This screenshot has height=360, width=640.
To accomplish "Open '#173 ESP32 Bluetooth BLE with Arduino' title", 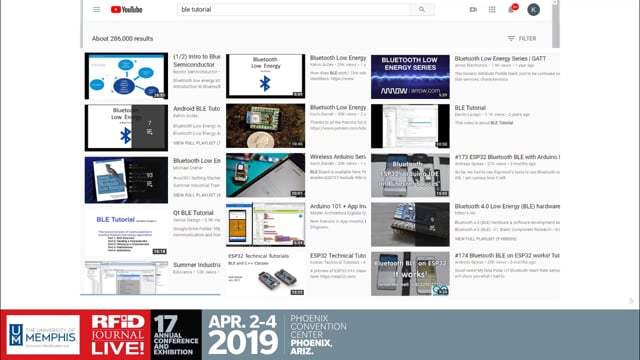I will point(507,157).
